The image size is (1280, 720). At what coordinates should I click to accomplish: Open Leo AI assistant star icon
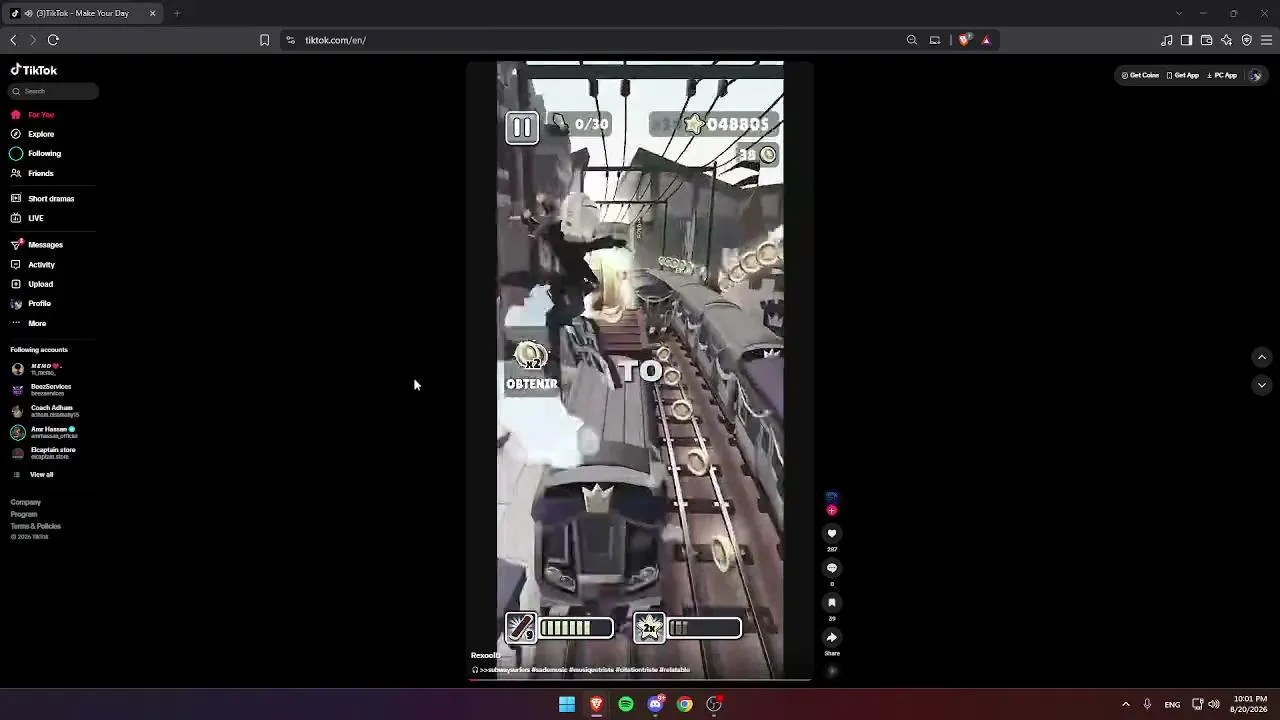point(1226,40)
